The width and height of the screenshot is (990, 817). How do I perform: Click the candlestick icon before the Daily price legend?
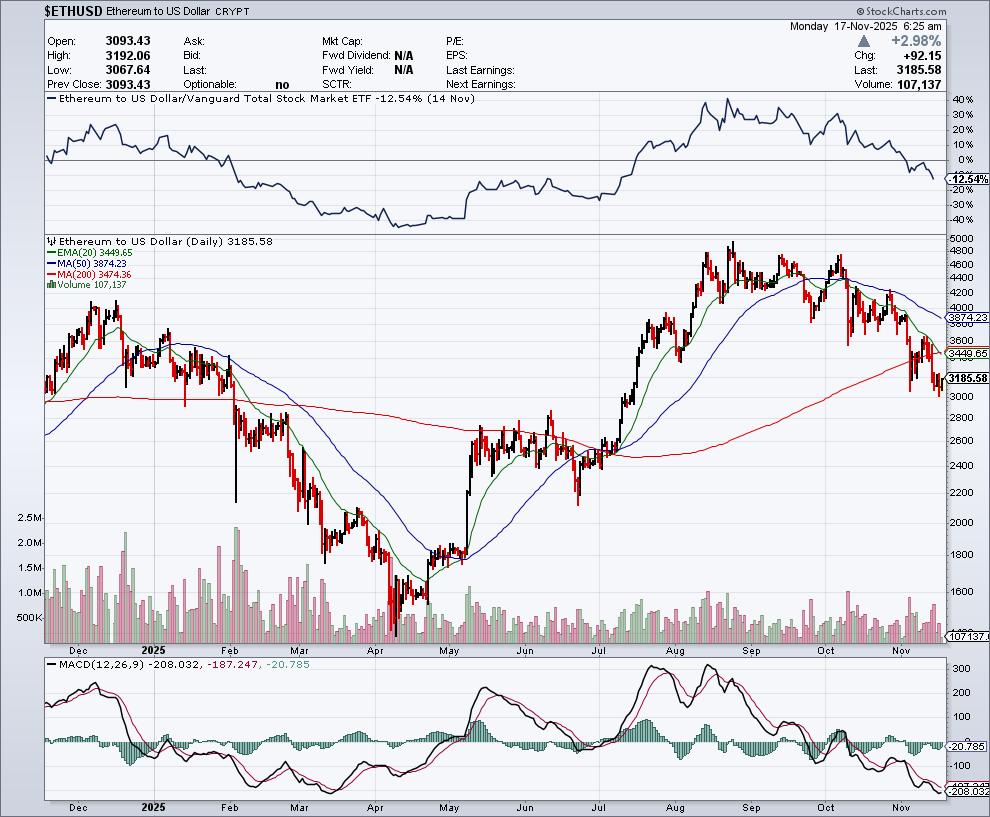tap(52, 241)
